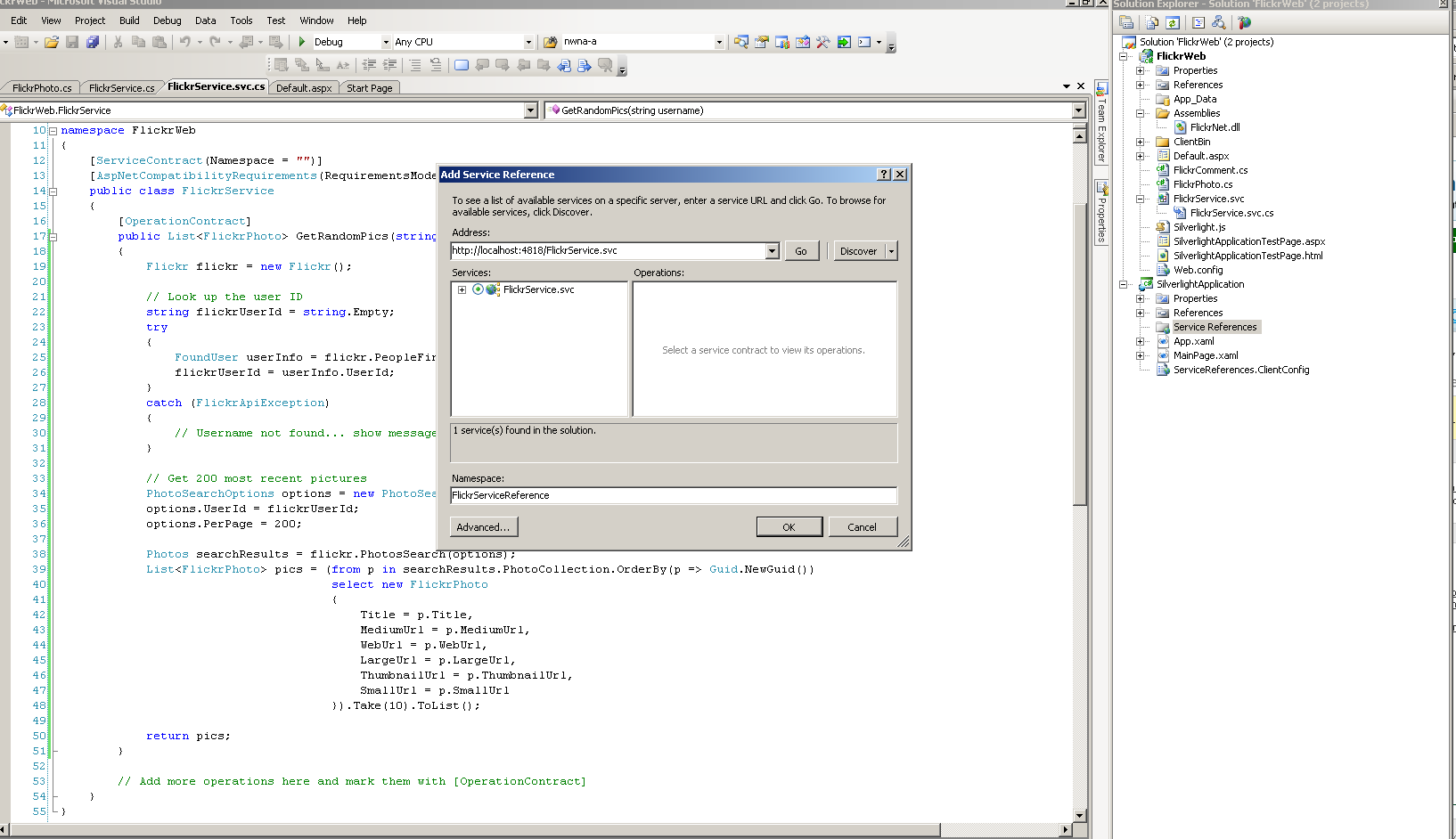Image resolution: width=1456 pixels, height=839 pixels.
Task: Click the editor's scroll-down arrow
Action: click(x=1079, y=815)
